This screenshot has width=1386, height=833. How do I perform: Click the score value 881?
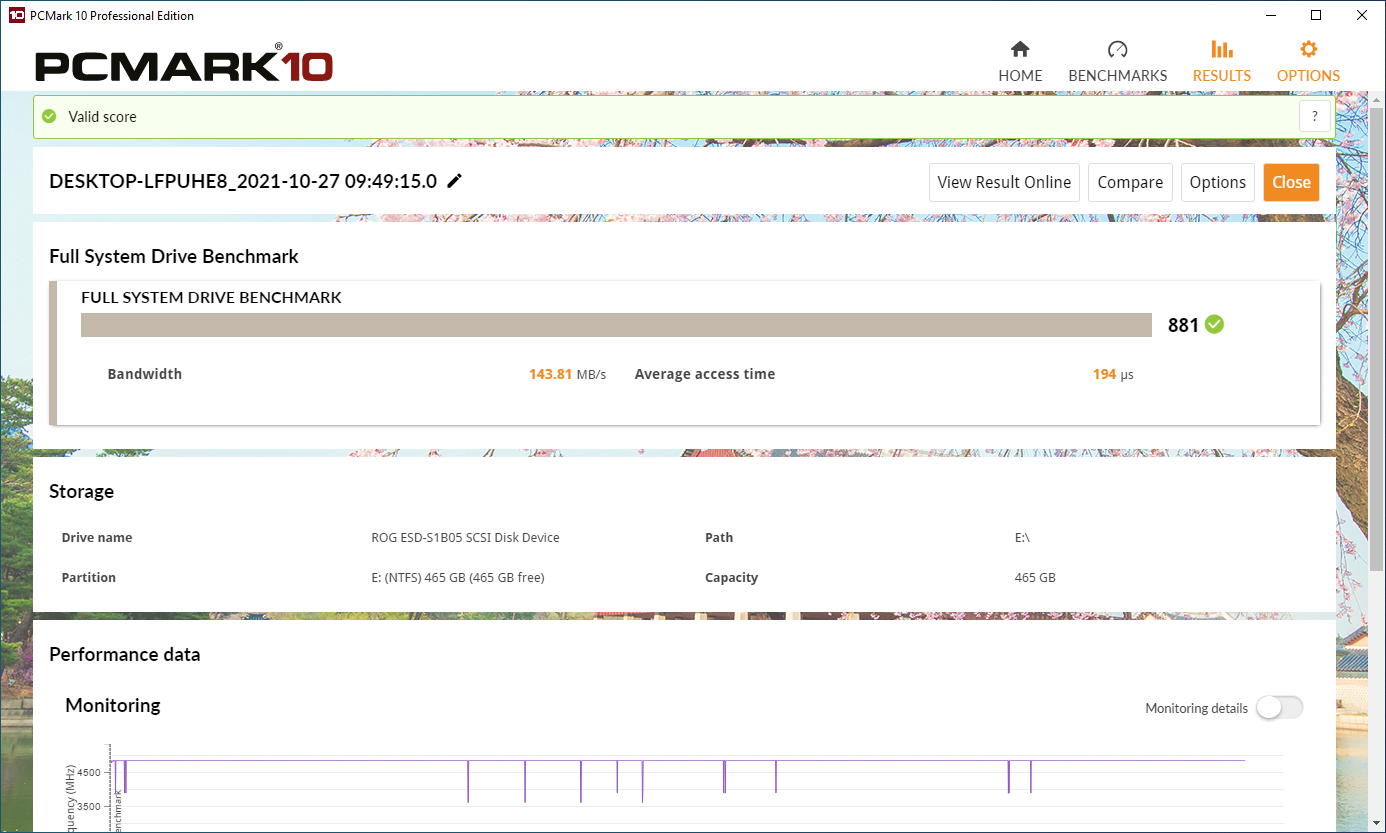point(1183,325)
